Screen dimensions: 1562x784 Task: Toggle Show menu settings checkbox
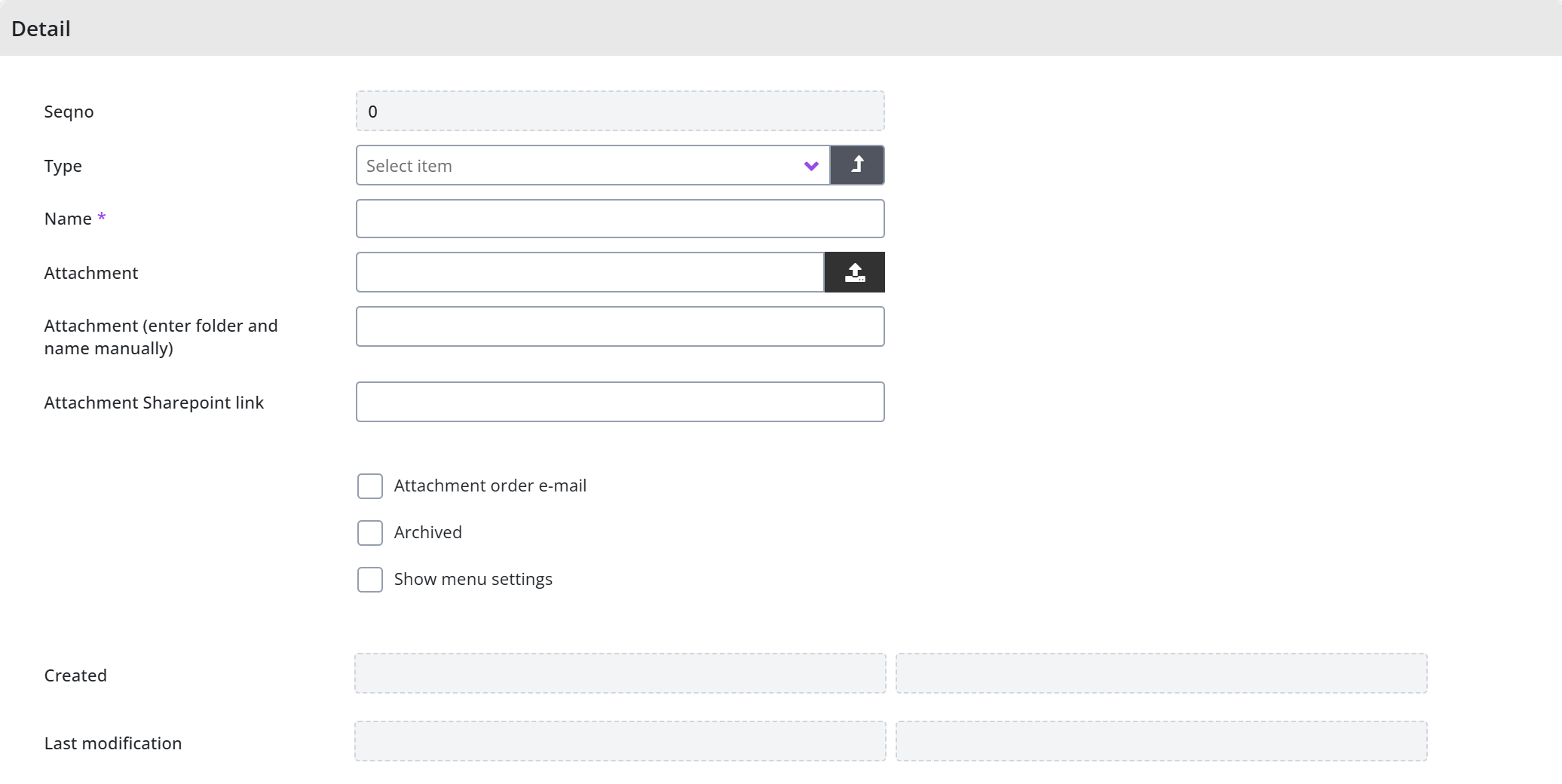tap(370, 580)
